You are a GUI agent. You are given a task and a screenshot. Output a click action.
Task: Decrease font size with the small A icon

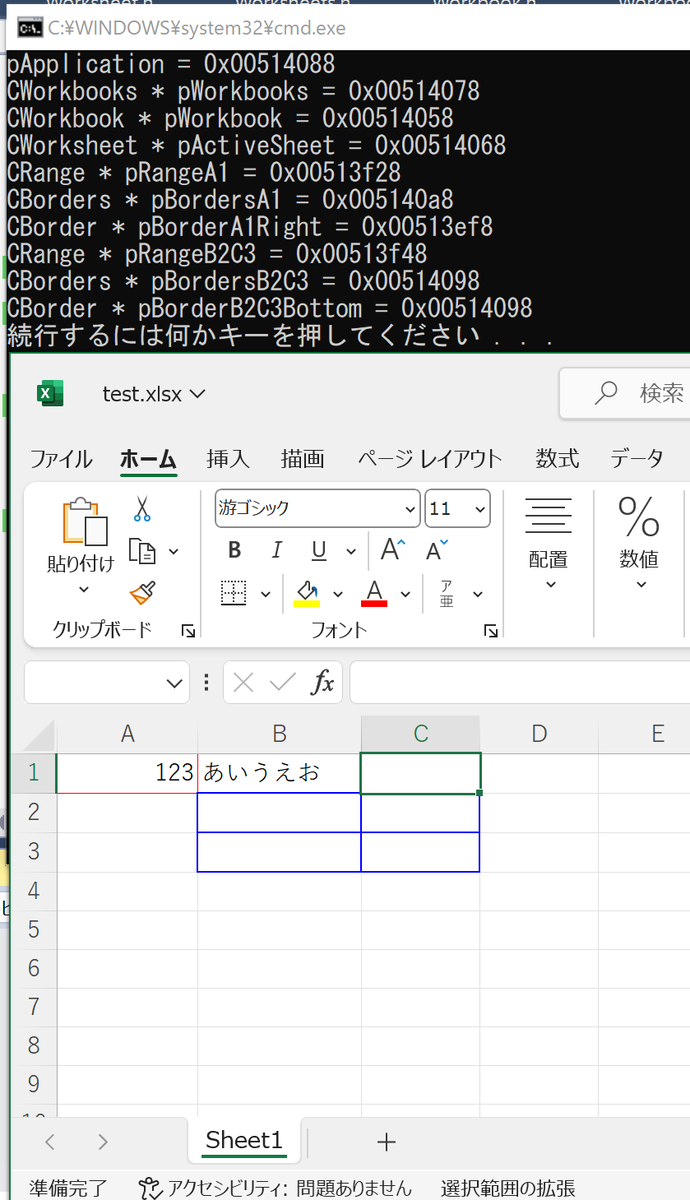click(437, 549)
